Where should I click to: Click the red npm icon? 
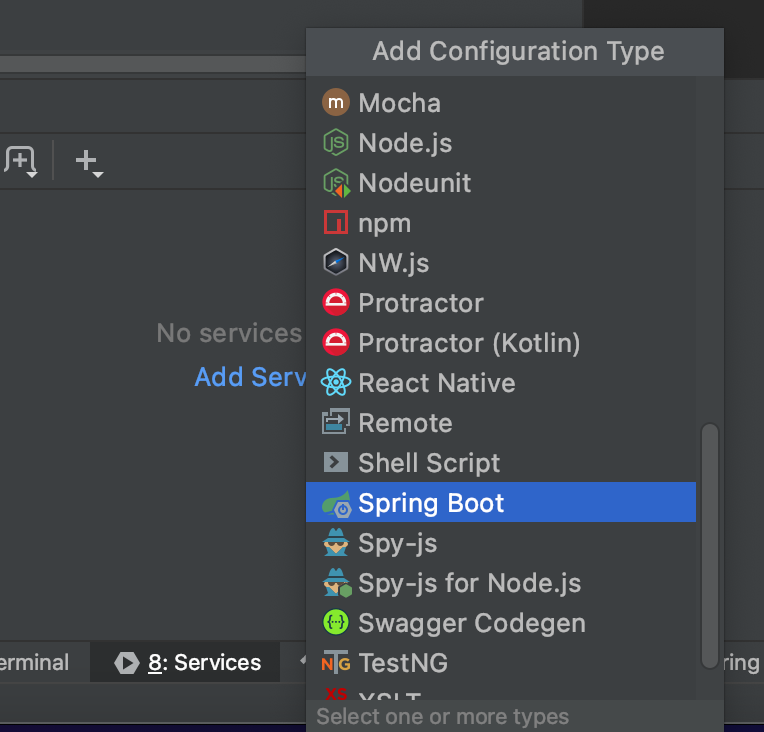pos(335,223)
